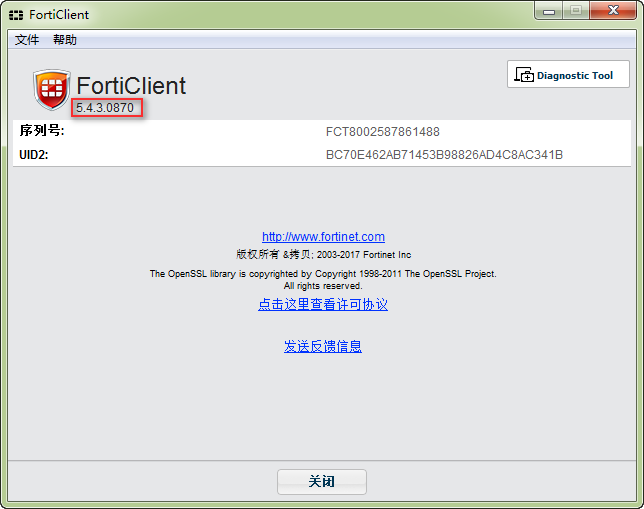This screenshot has width=644, height=509.
Task: Click the All rights reserved. text
Action: (x=323, y=286)
